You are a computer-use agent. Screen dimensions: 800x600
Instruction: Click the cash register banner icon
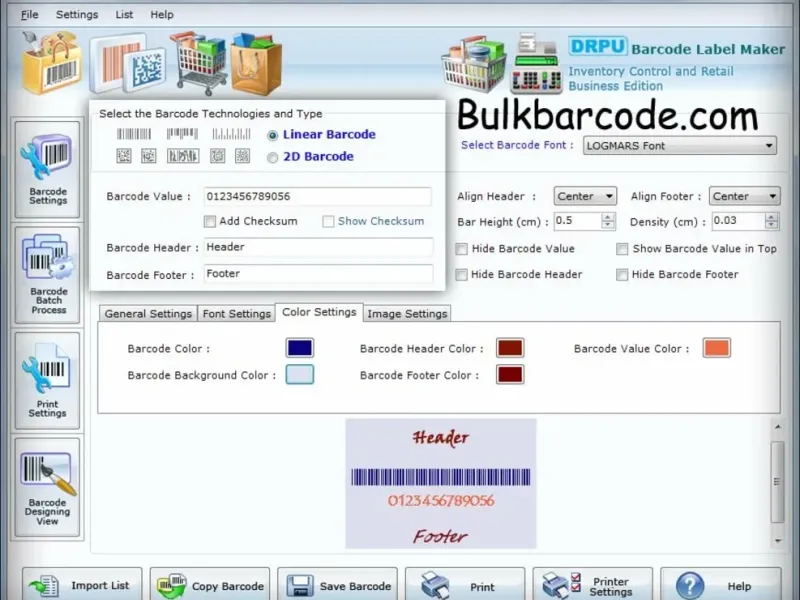[x=536, y=63]
